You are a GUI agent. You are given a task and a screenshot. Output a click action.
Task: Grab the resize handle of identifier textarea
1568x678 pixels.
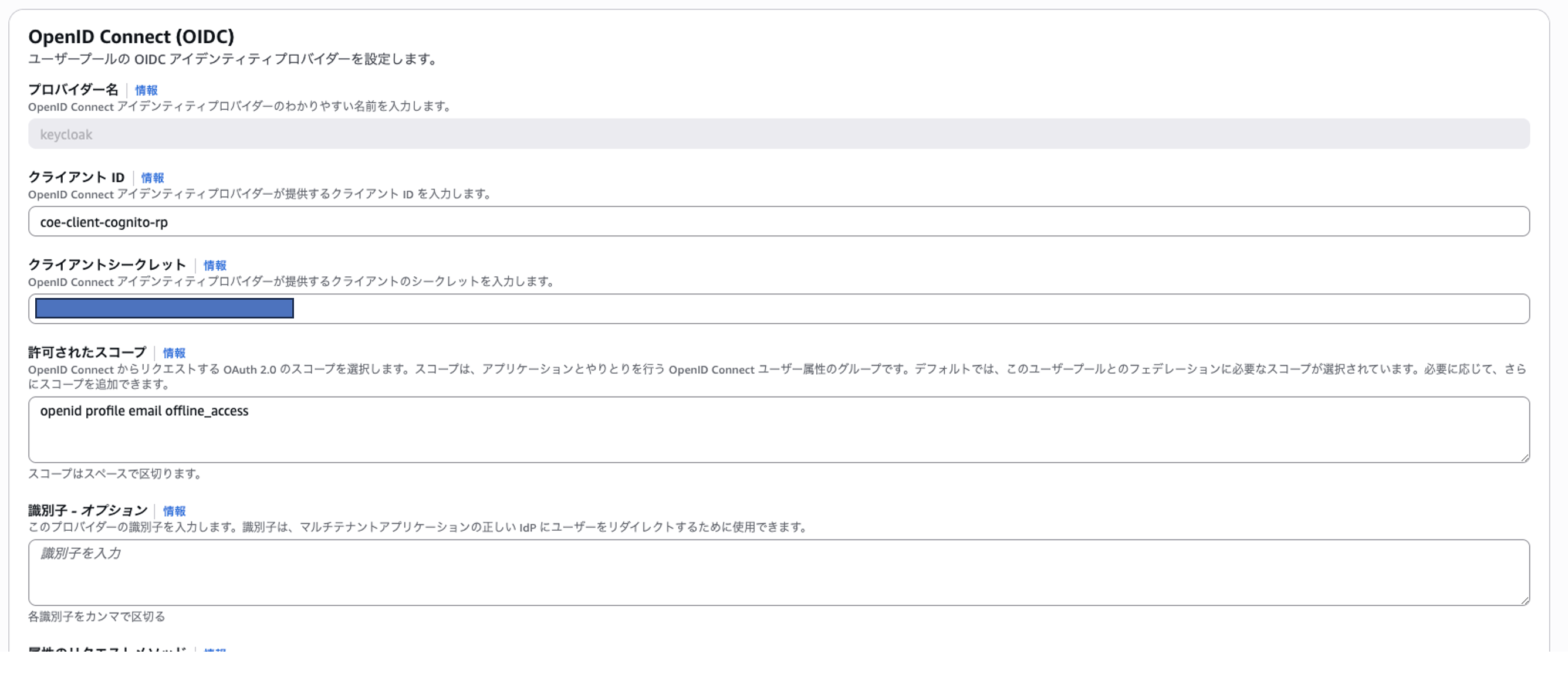pos(1524,600)
